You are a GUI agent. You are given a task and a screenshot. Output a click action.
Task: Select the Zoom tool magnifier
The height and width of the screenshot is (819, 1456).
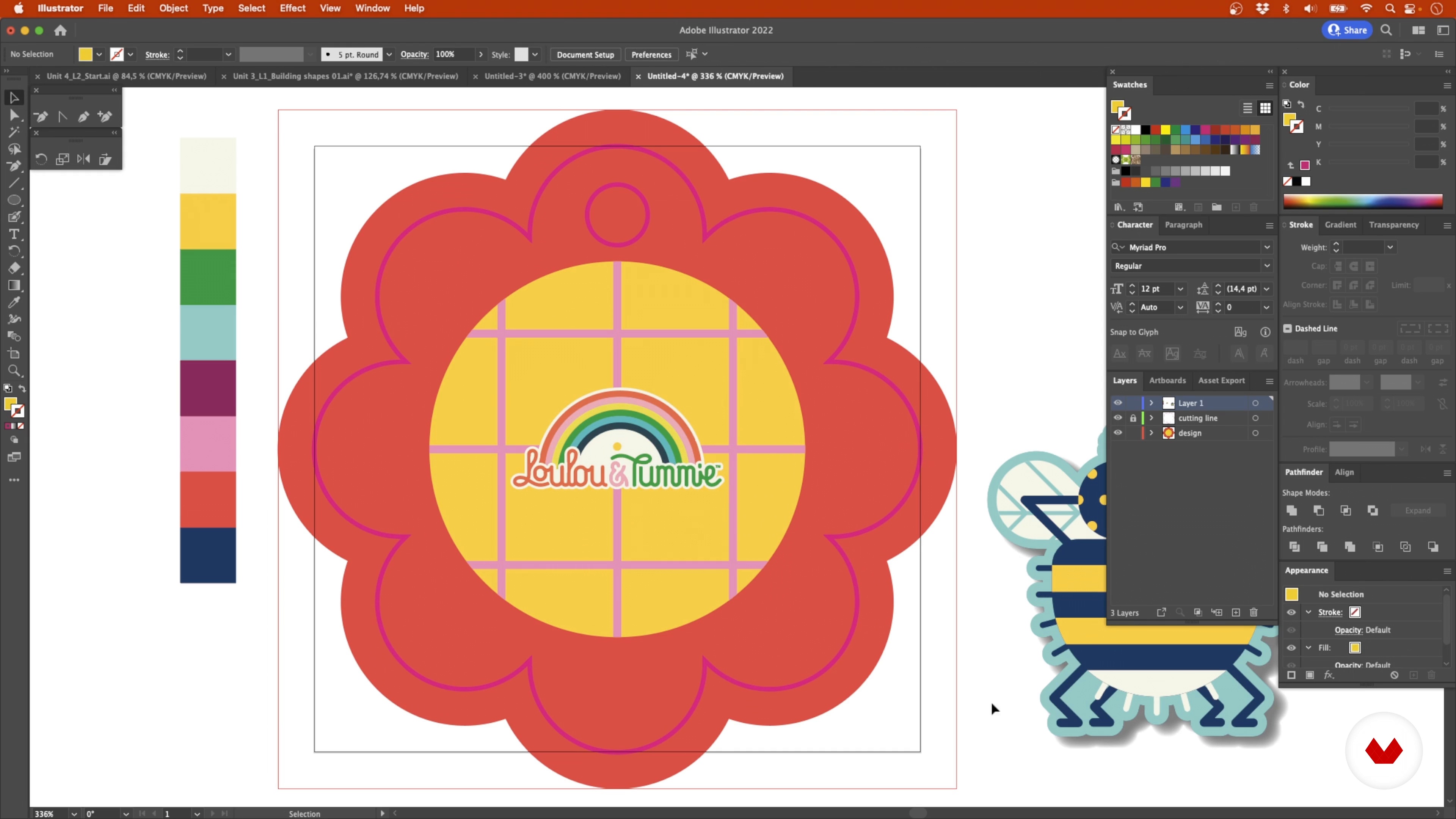pos(14,371)
